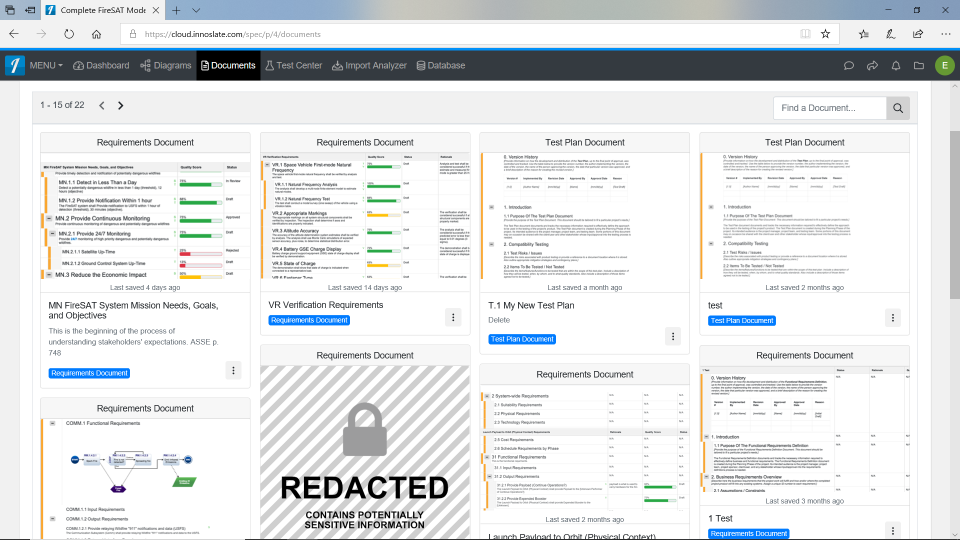
Task: Click the browser address bar URL
Action: pyautogui.click(x=233, y=34)
